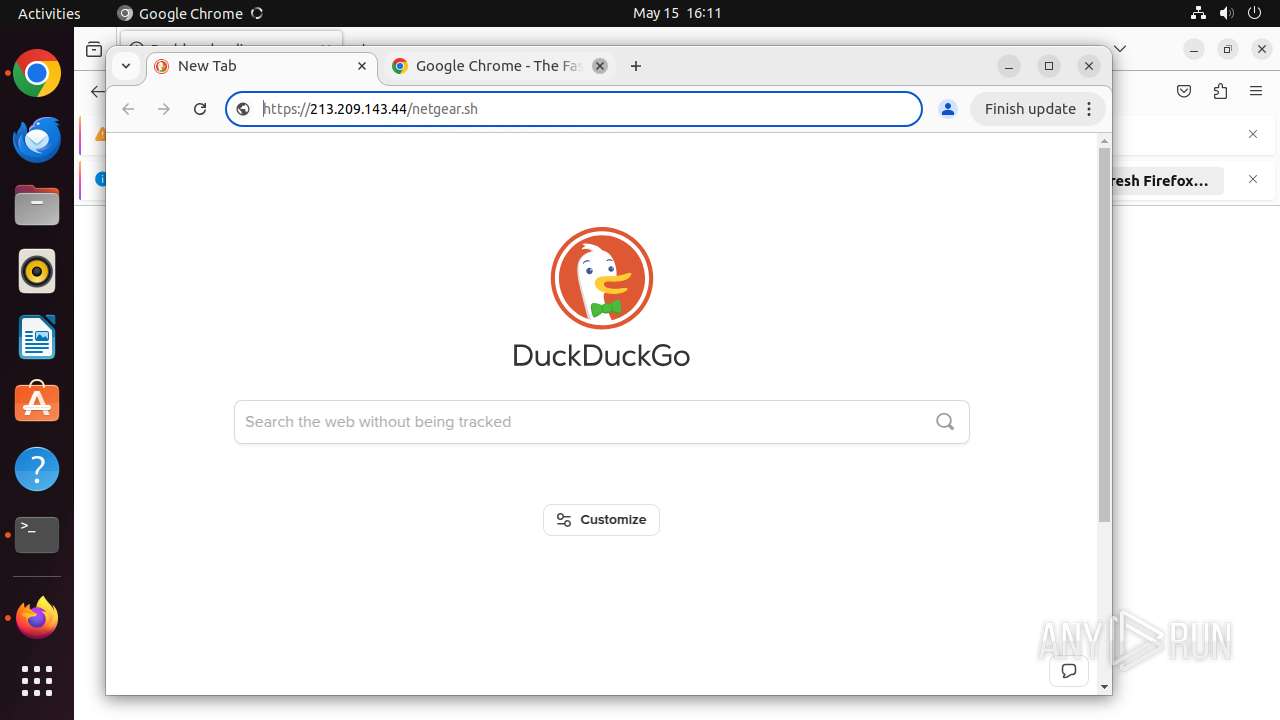This screenshot has width=1280, height=720.
Task: Dismiss the Refresh Firefox notification bar
Action: [1253, 180]
